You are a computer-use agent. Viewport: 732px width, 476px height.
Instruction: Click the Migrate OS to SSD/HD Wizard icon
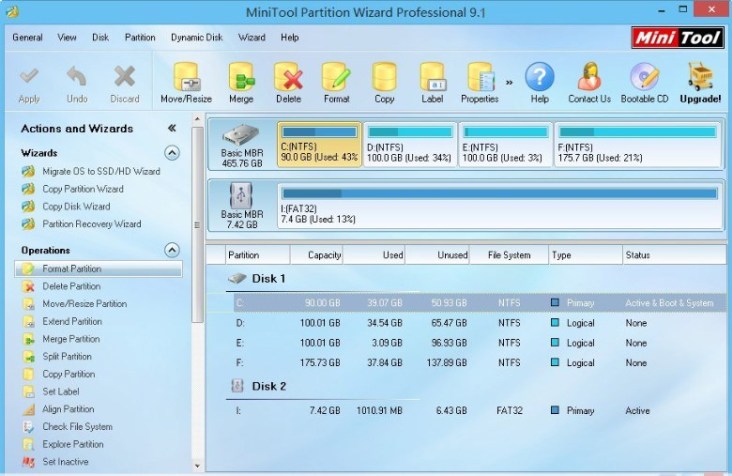28,171
